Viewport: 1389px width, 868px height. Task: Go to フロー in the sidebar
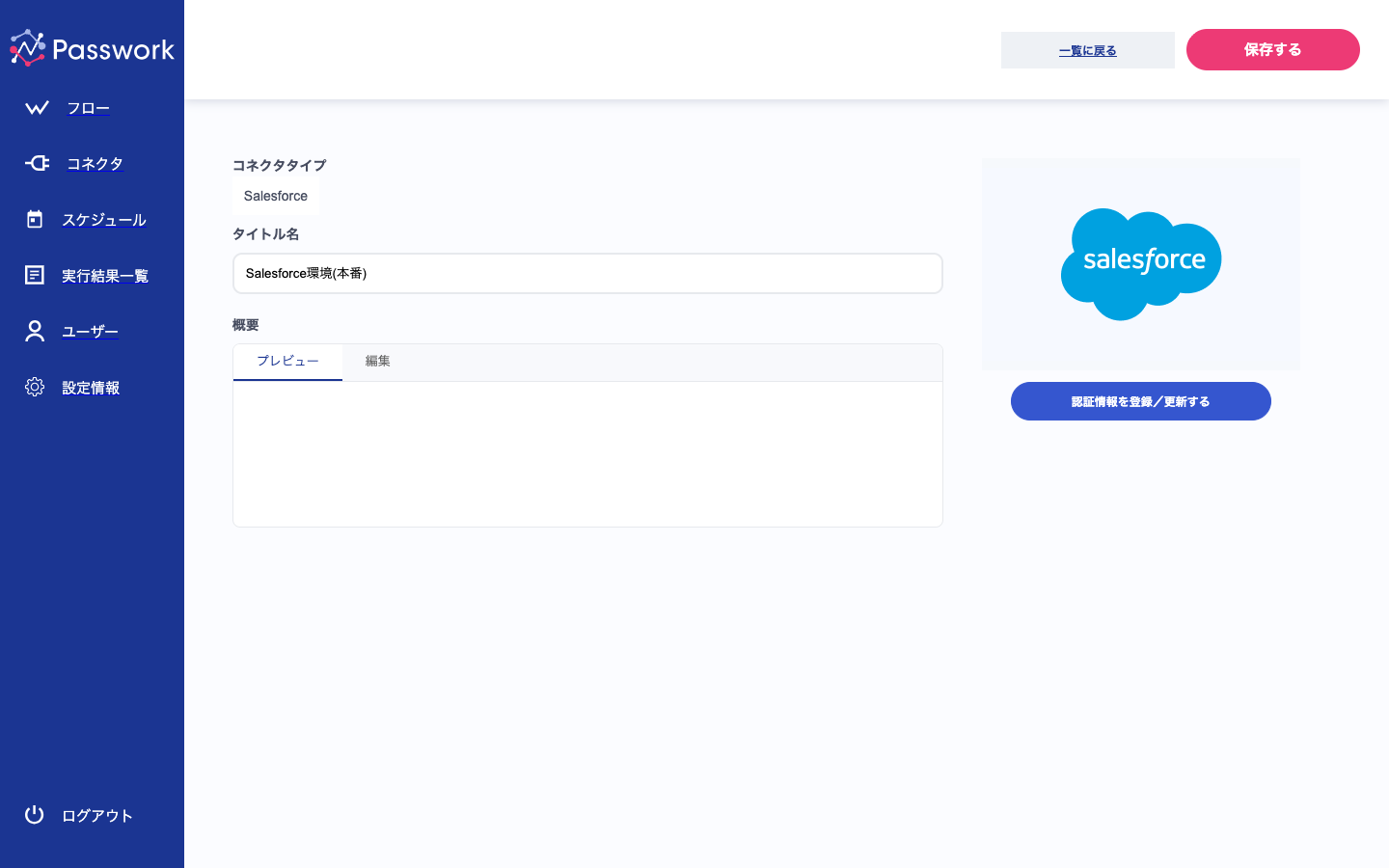tap(88, 108)
